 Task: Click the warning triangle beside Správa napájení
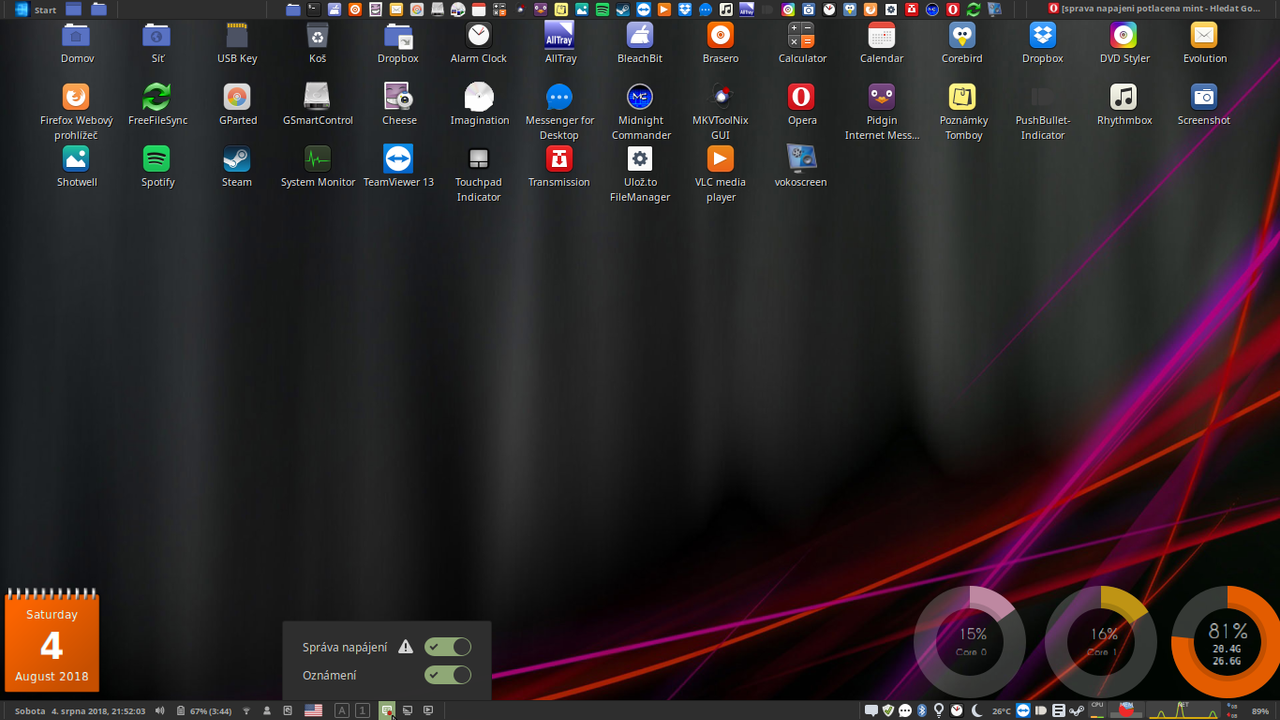pyautogui.click(x=405, y=647)
